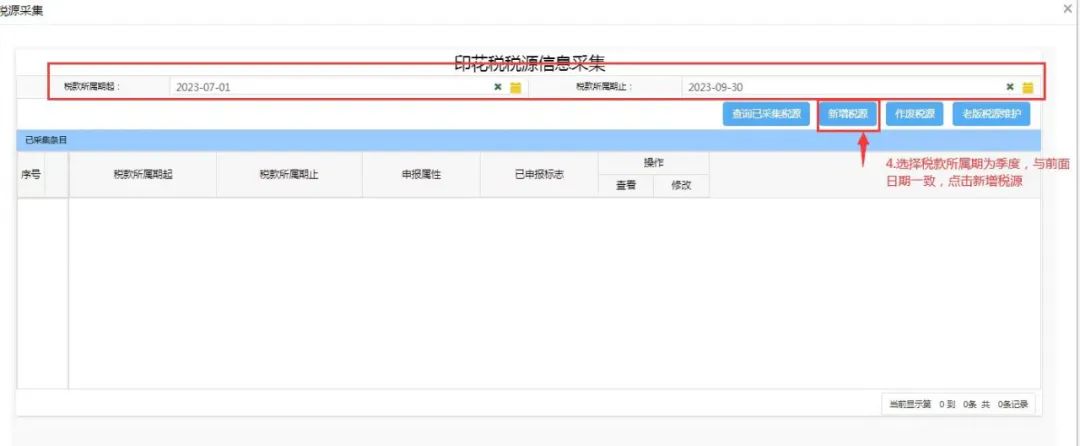1080x446 pixels.
Task: Click the 申报属性 column header
Action: coord(421,174)
